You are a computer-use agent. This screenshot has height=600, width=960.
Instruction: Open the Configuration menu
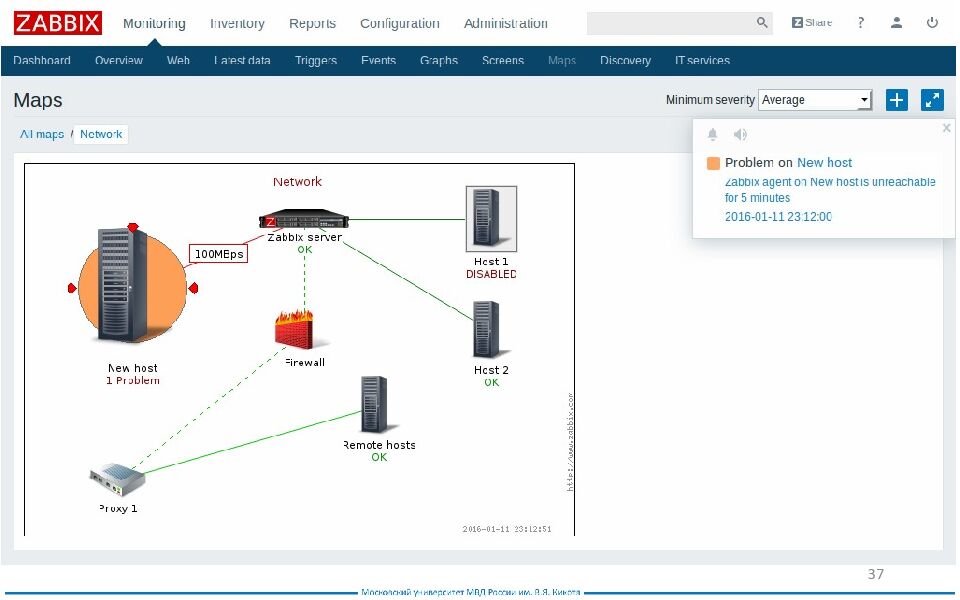(x=399, y=23)
